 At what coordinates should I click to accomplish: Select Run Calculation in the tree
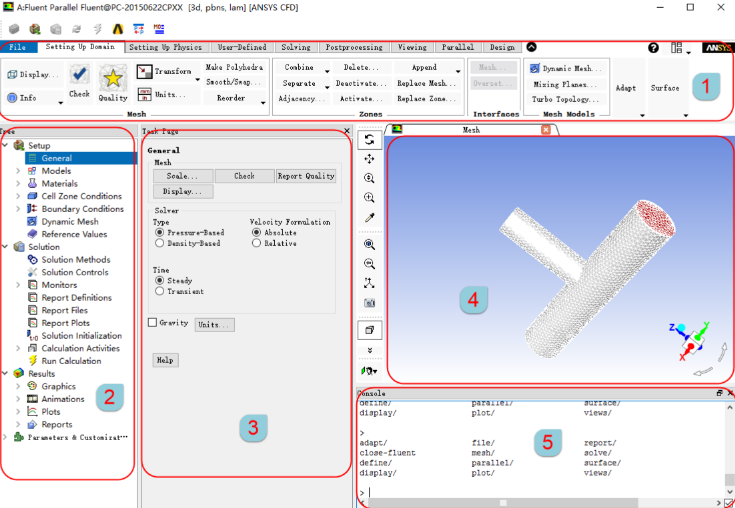pos(71,361)
